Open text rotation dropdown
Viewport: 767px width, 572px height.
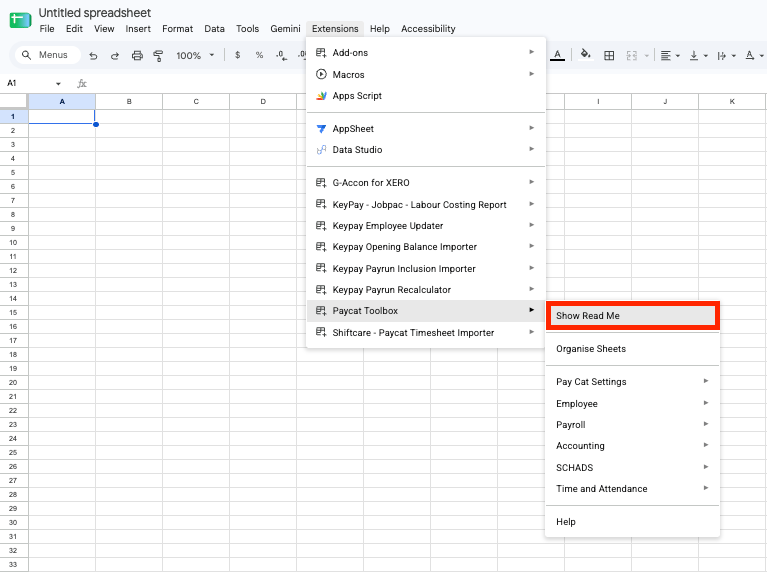click(x=754, y=56)
